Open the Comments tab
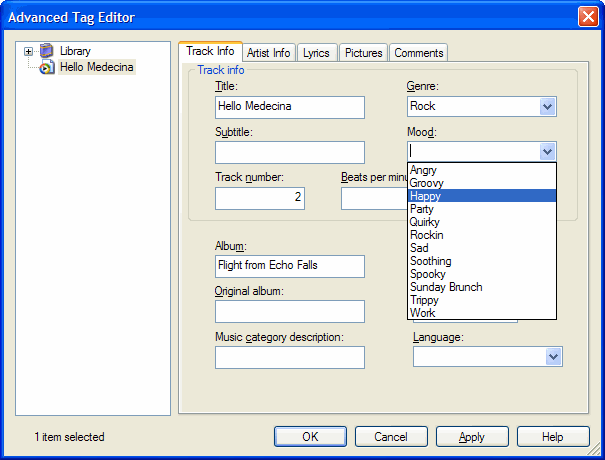The width and height of the screenshot is (605, 460). click(x=419, y=52)
